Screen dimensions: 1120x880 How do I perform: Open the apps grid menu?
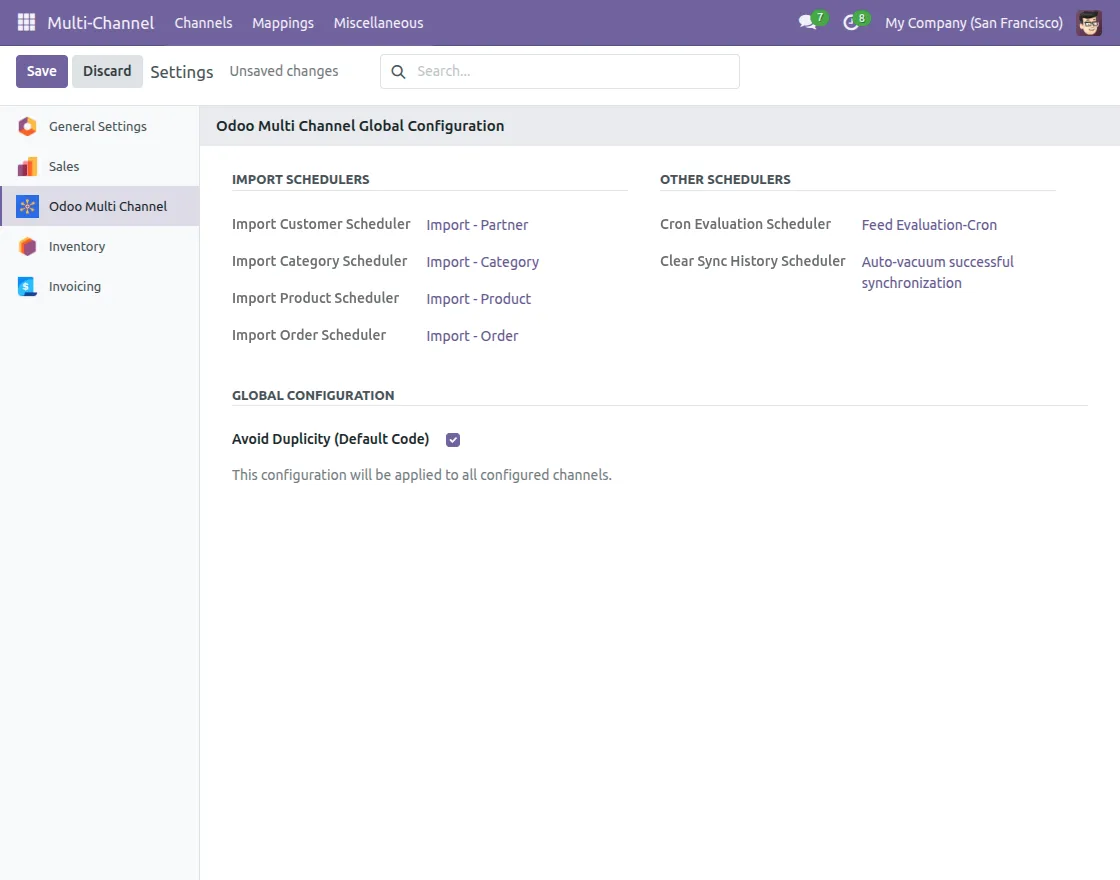tap(25, 22)
